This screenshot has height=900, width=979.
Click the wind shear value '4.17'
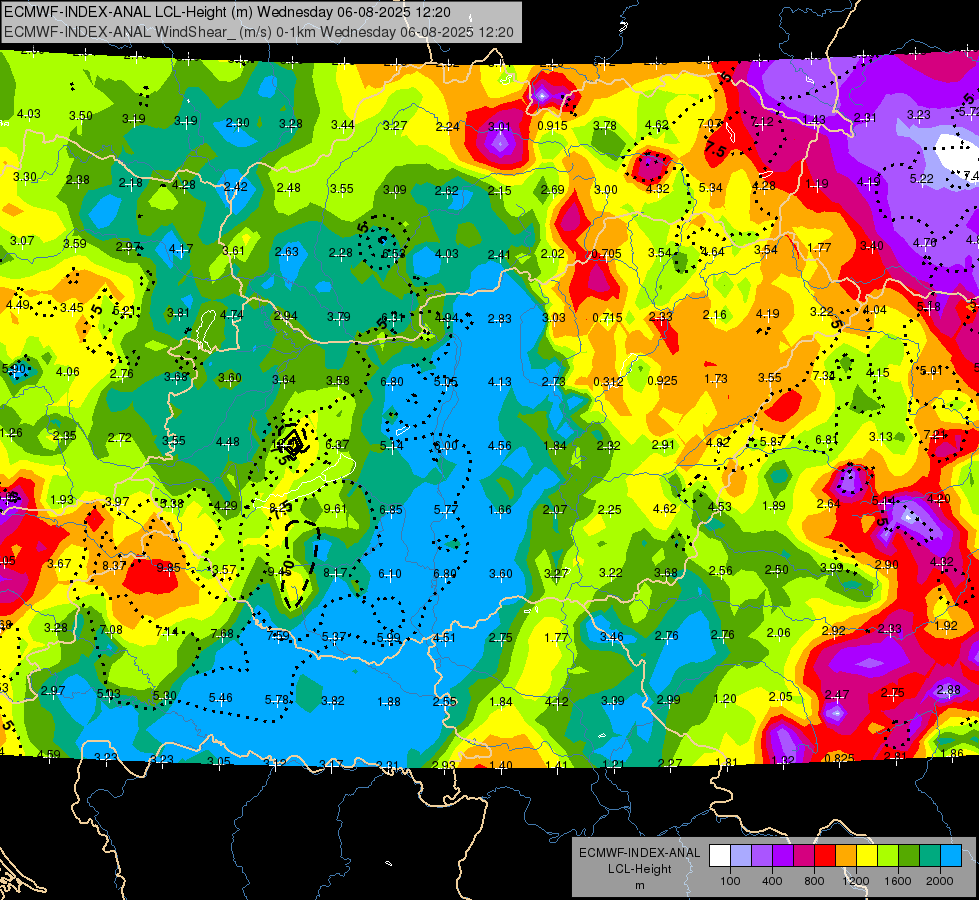tap(180, 249)
